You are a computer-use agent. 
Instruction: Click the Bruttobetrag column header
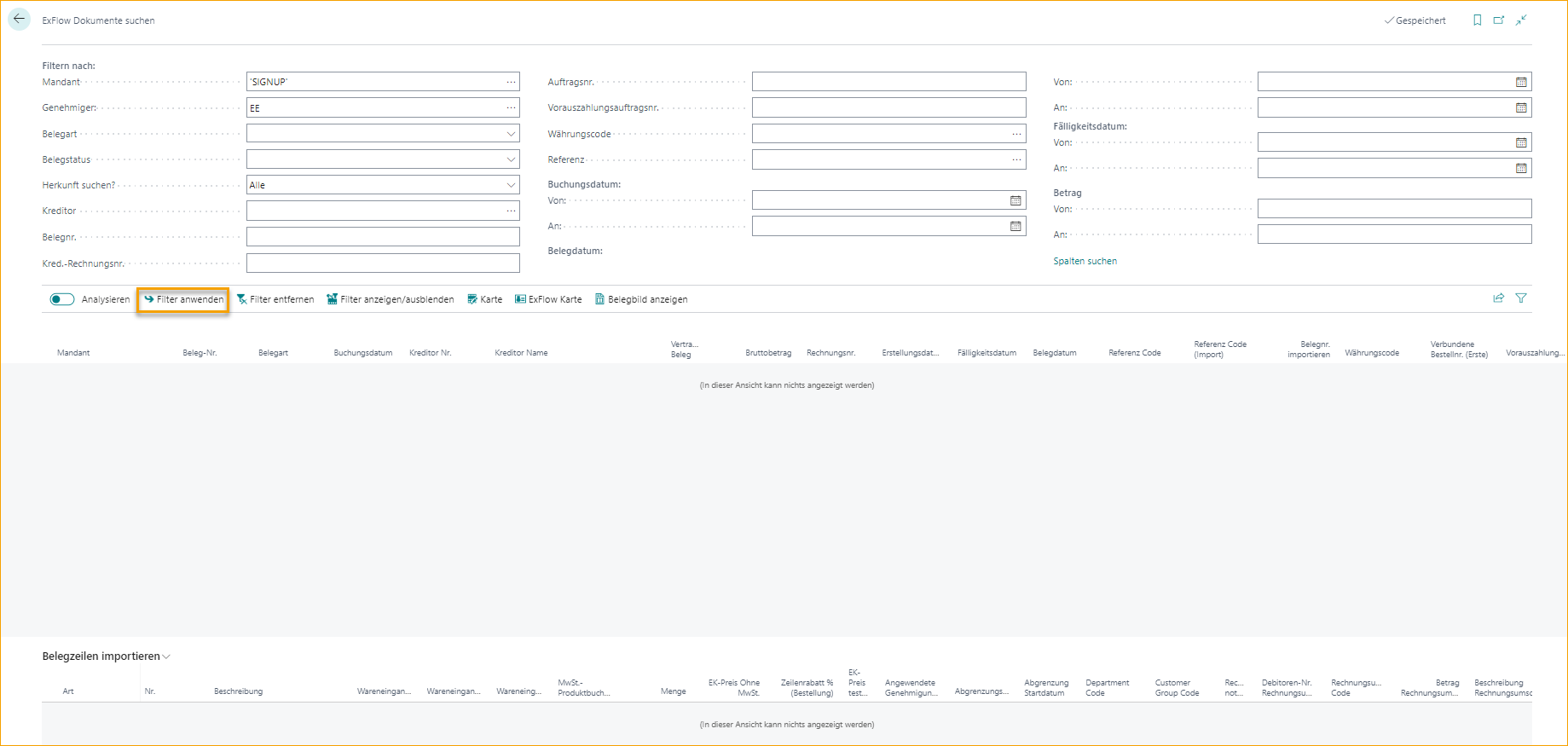coord(768,353)
